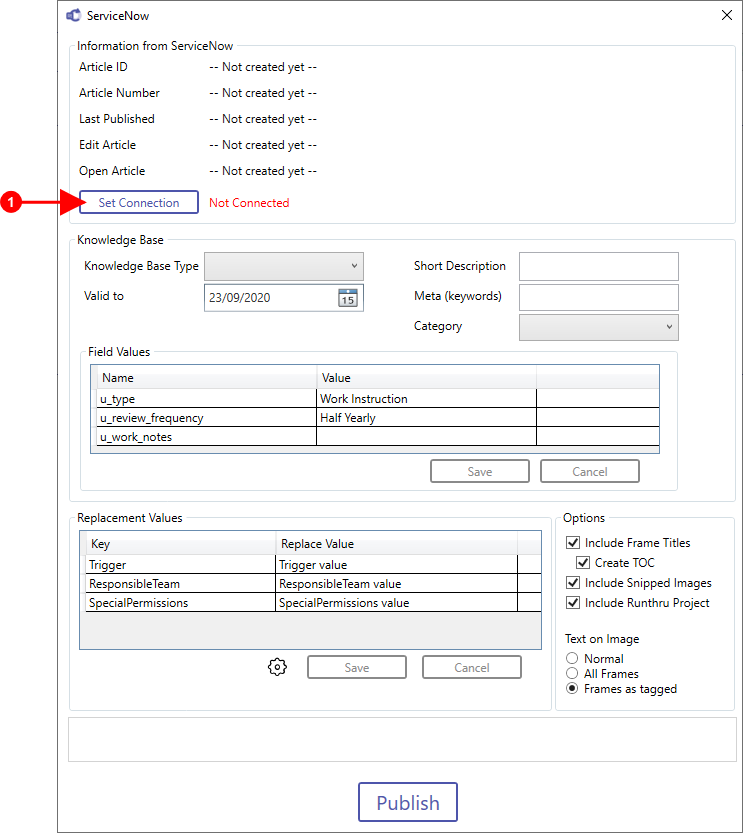This screenshot has width=743, height=833.
Task: Click the Key column header
Action: pos(181,543)
